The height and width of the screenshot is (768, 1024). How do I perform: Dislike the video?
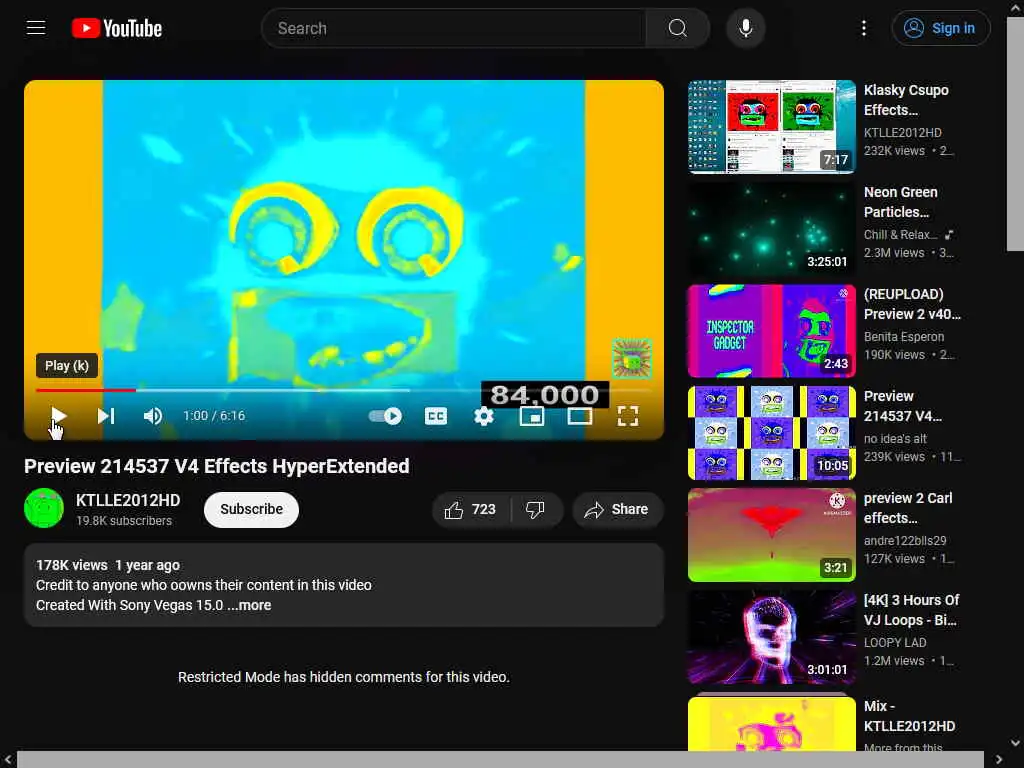(x=536, y=509)
